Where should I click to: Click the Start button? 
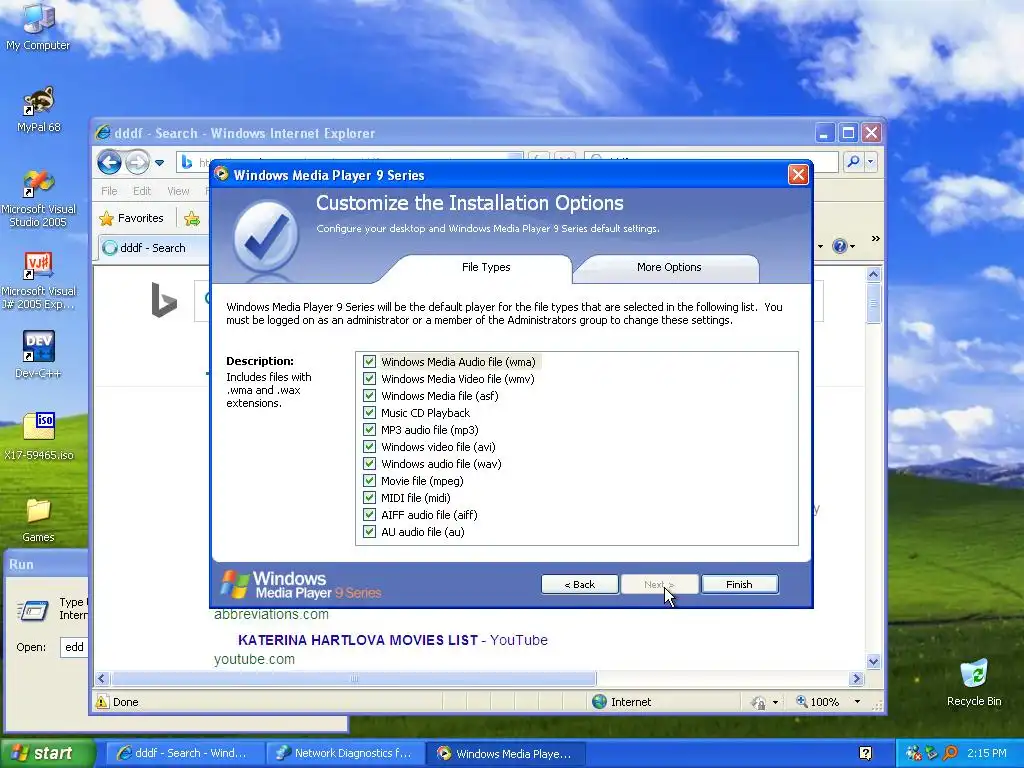click(46, 753)
